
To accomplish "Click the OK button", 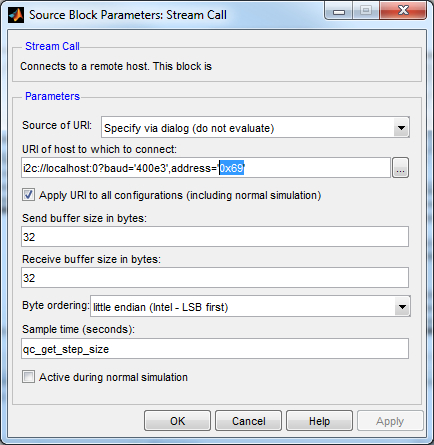I will [177, 421].
